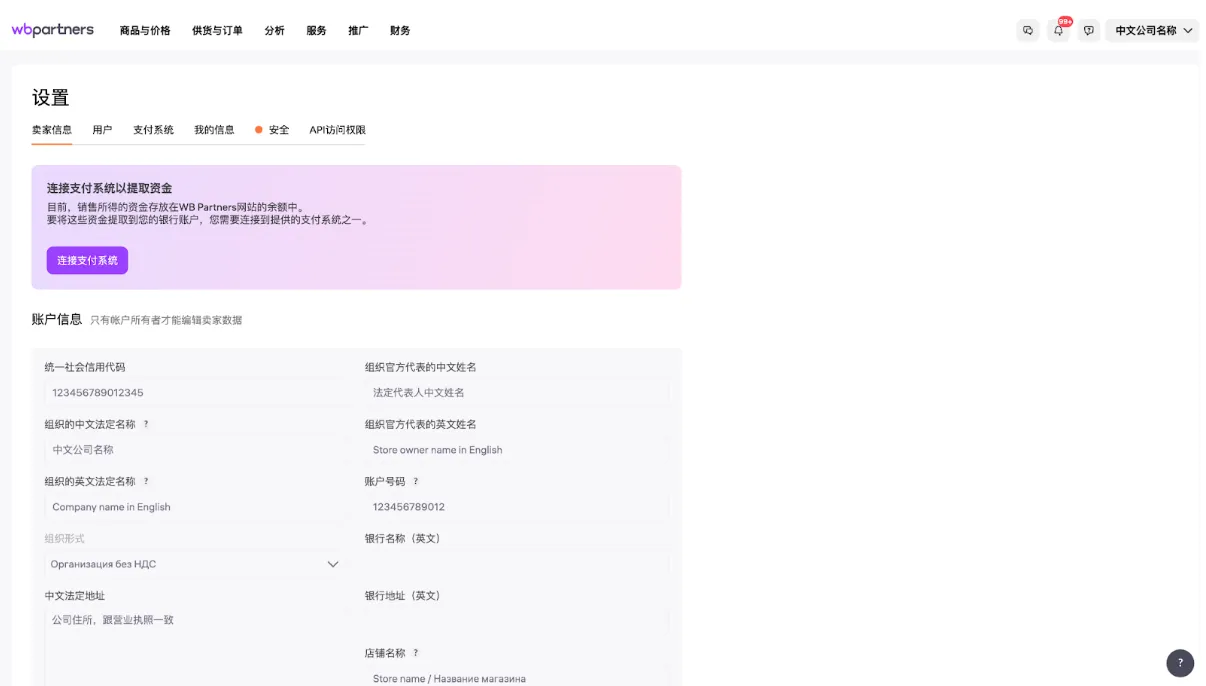This screenshot has height=686, width=1206.
Task: Open the feedback speech bubble icon
Action: coord(1089,31)
